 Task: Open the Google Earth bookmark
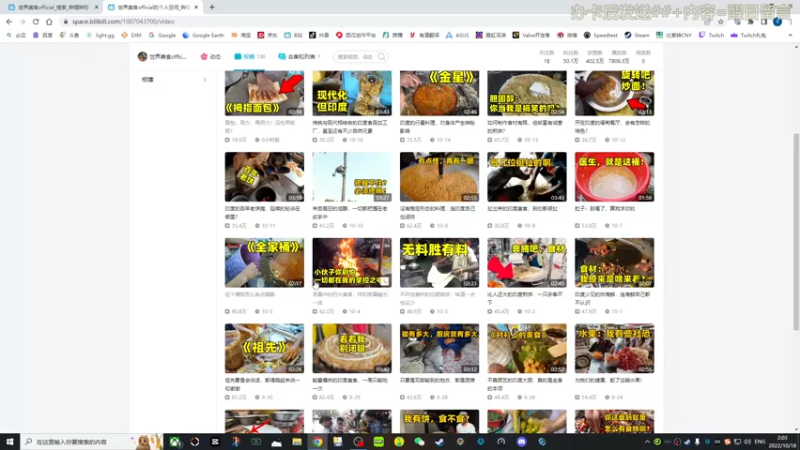tap(203, 35)
